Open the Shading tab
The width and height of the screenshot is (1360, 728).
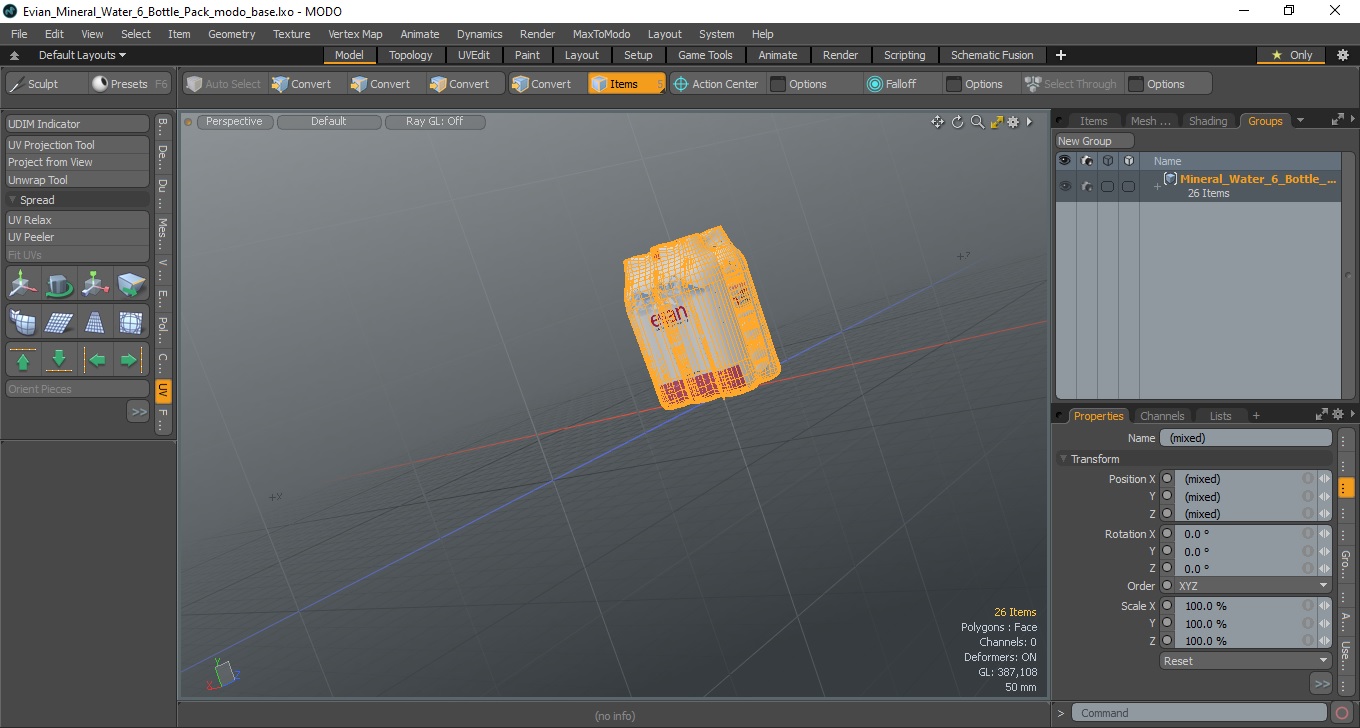tap(1208, 121)
